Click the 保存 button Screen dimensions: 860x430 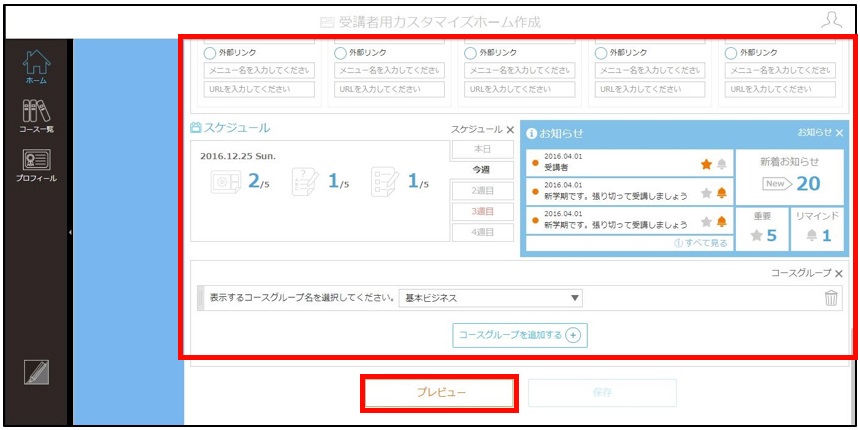click(x=602, y=393)
